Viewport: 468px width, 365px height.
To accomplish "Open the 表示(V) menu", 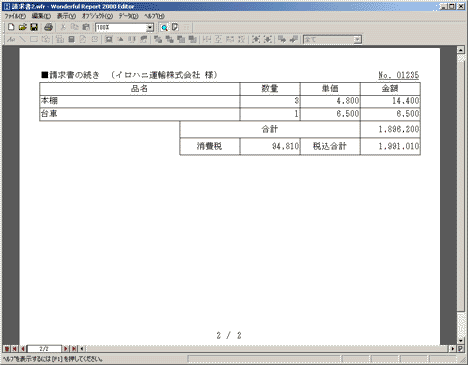I will coord(66,16).
